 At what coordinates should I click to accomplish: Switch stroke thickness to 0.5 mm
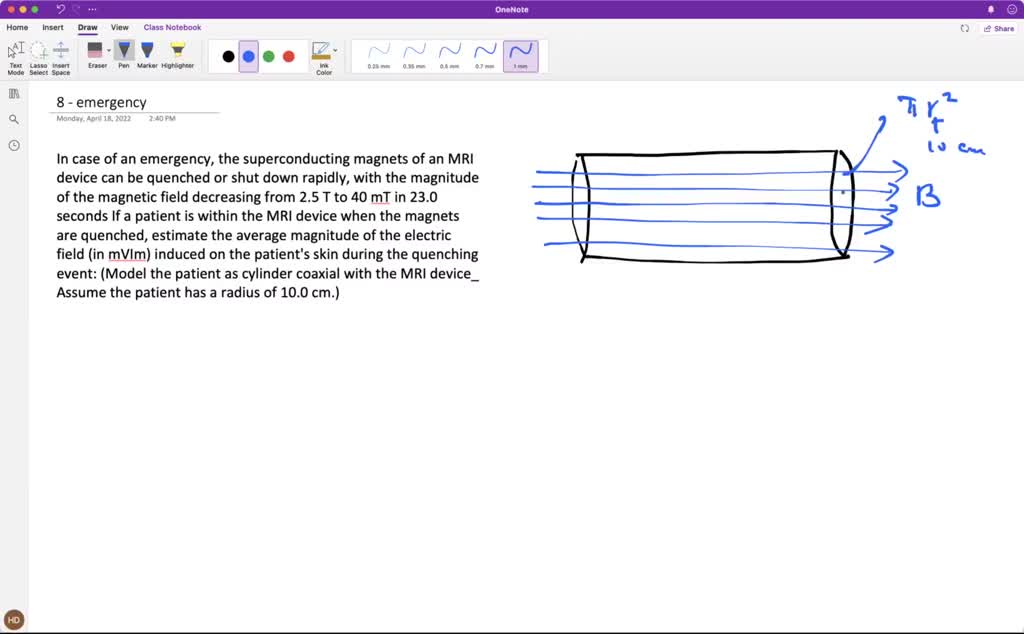[449, 55]
